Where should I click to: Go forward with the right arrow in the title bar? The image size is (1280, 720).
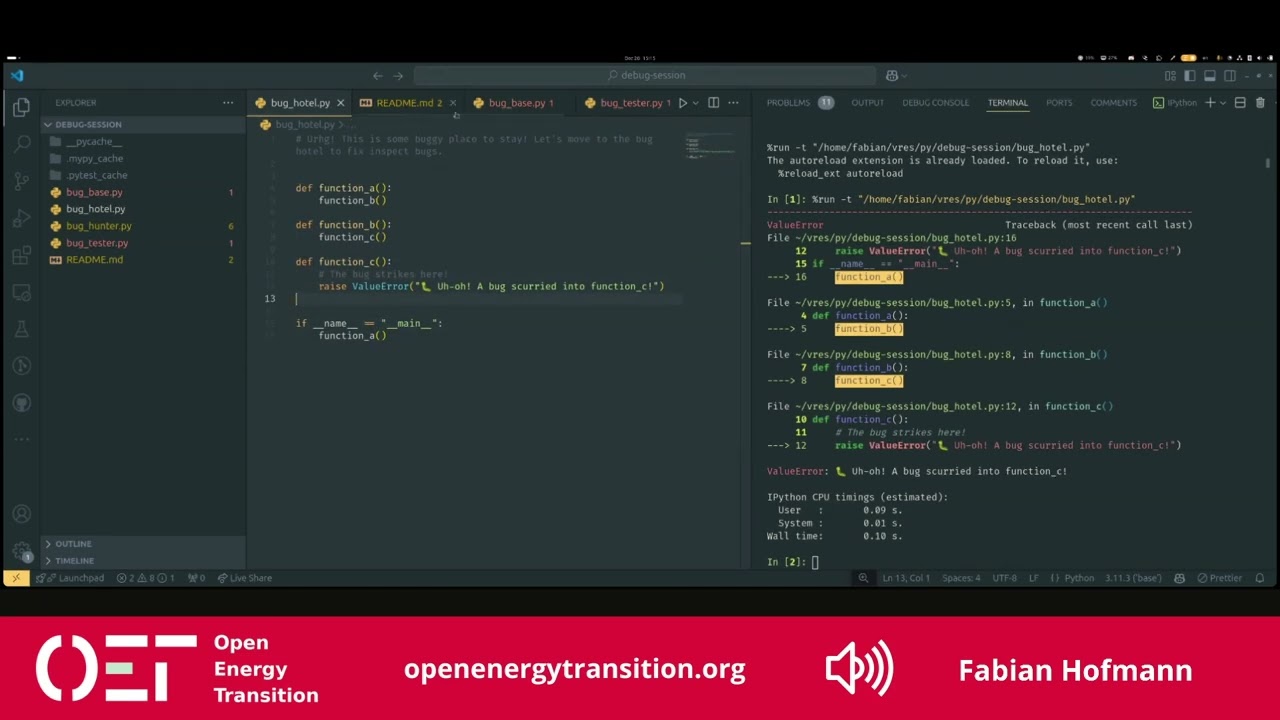[x=397, y=75]
